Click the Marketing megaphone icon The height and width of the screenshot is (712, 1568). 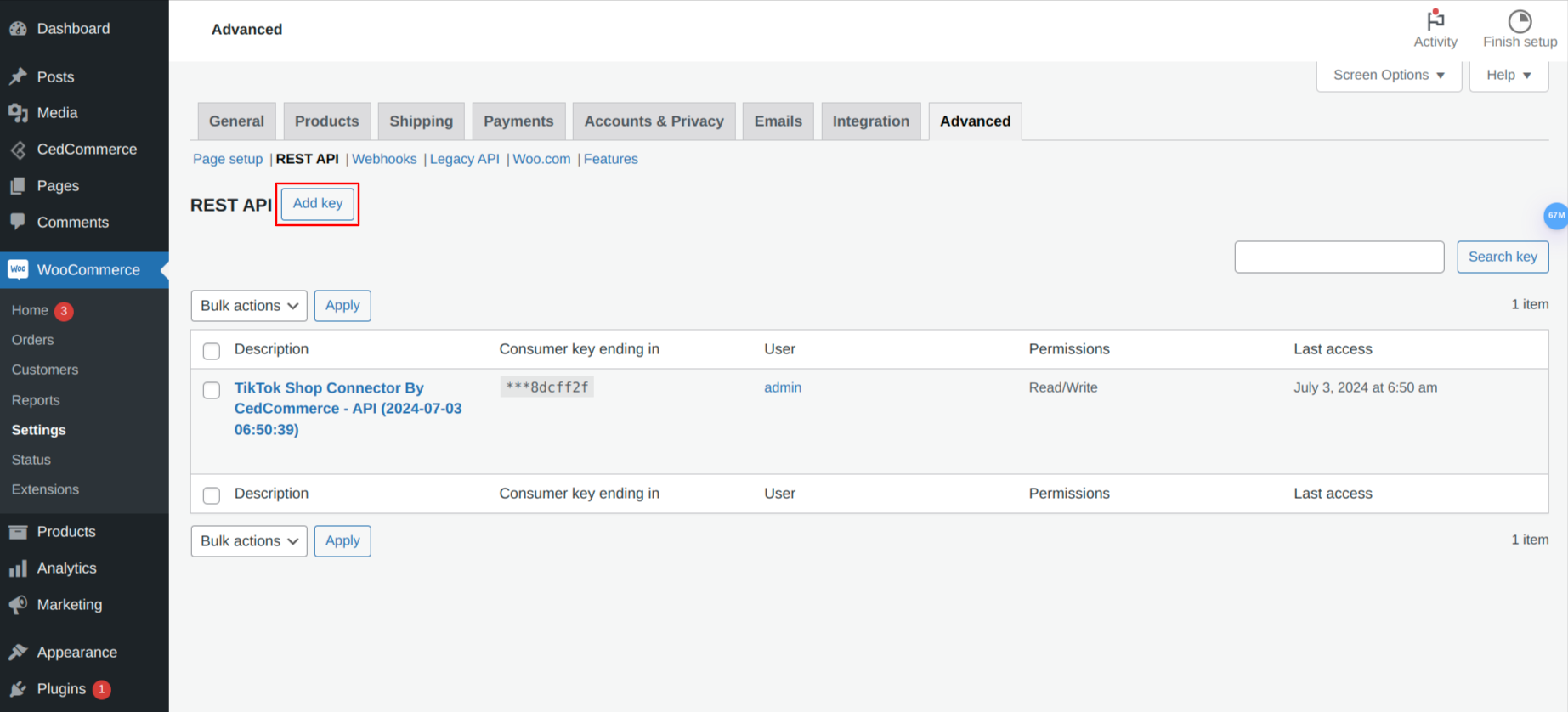click(x=18, y=605)
